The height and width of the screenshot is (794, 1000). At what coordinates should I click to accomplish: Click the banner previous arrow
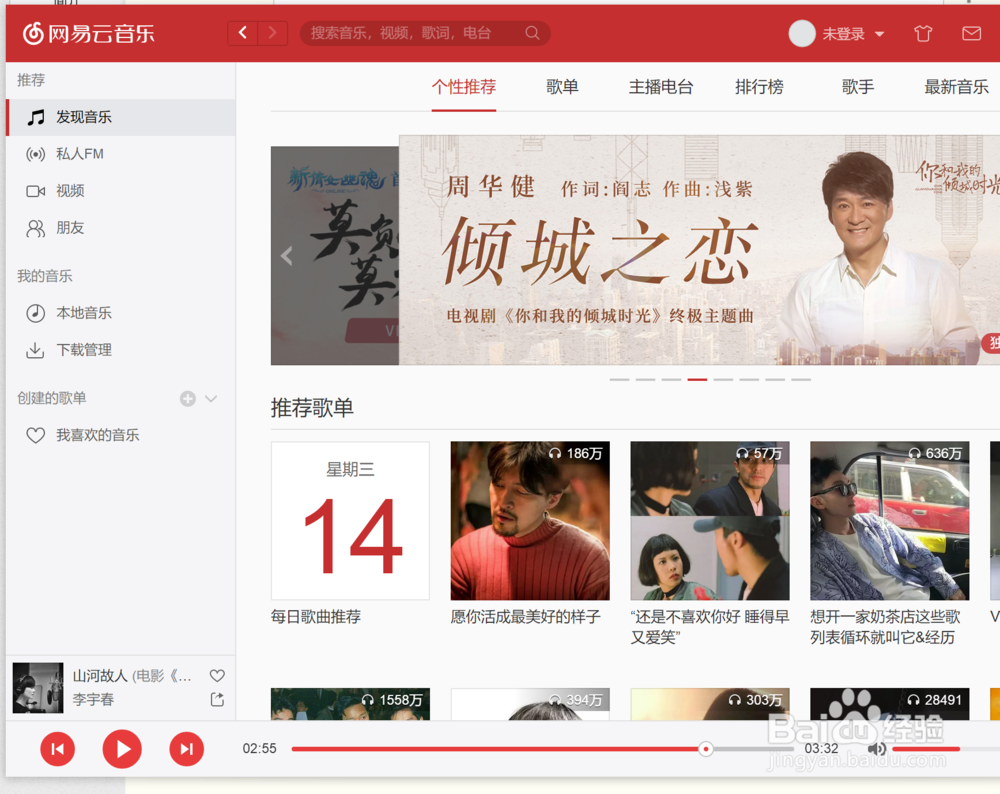pos(286,256)
